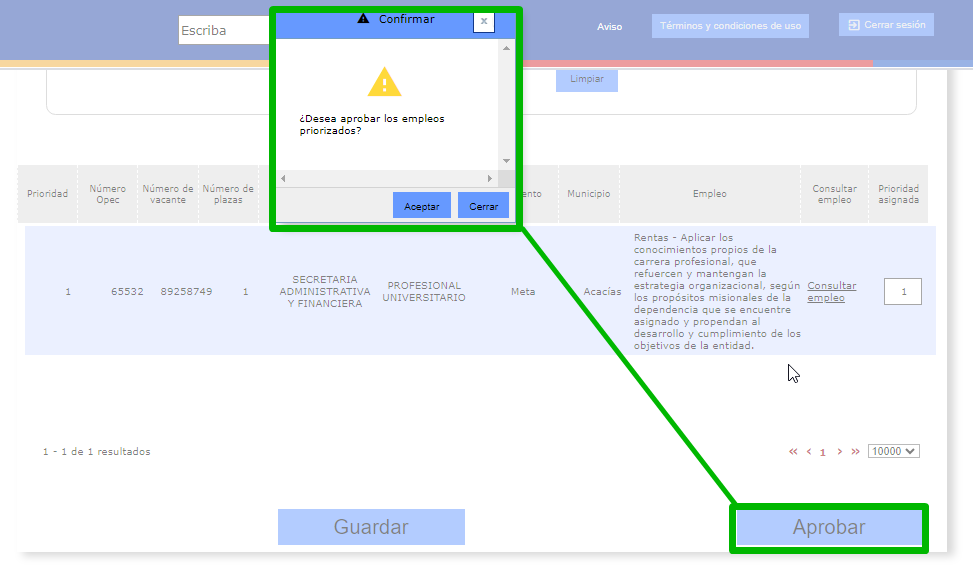The height and width of the screenshot is (579, 973).
Task: Go to the first results page
Action: coord(793,451)
